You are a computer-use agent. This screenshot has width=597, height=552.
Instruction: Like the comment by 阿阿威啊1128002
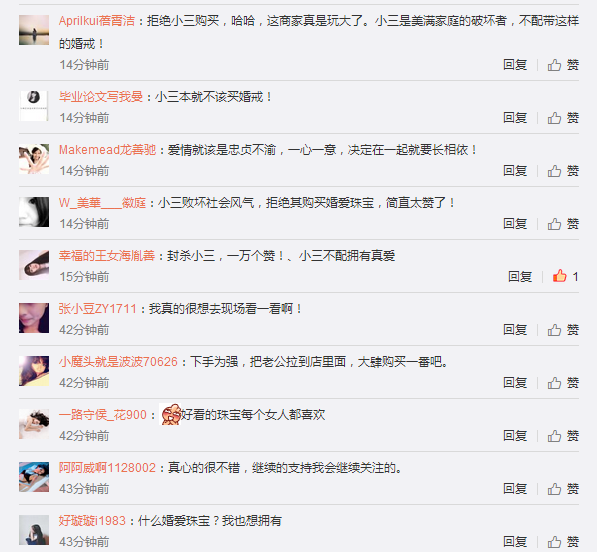pos(563,488)
